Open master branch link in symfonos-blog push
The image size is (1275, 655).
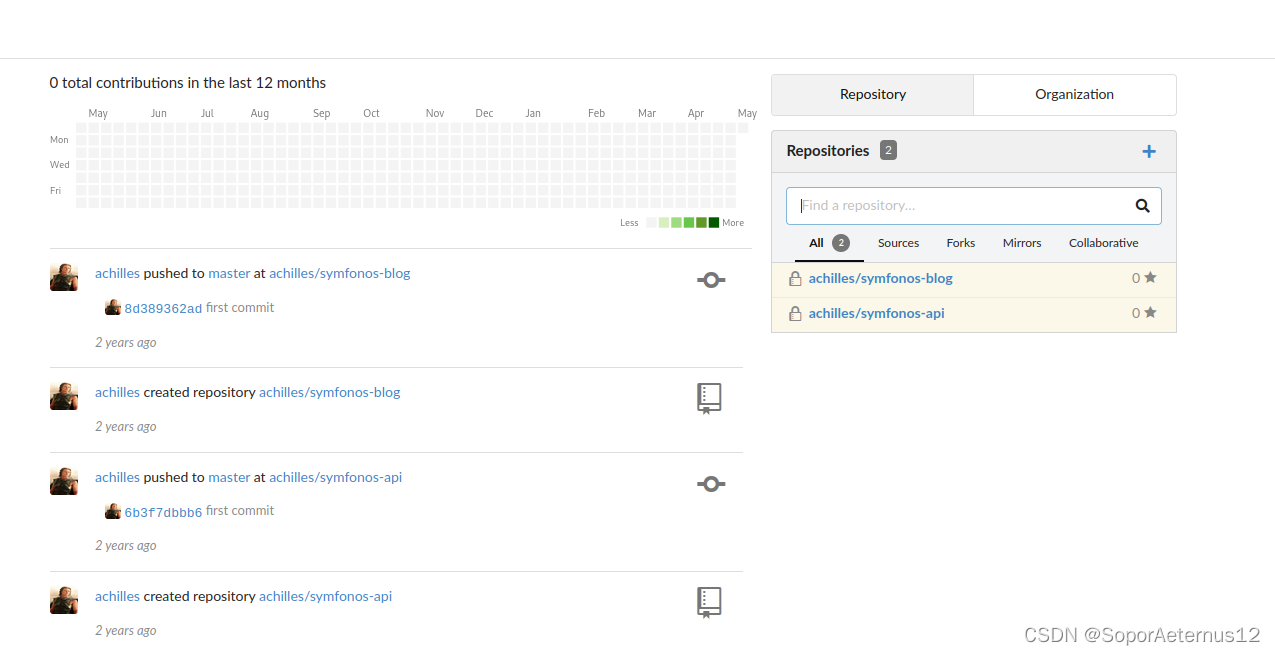[x=229, y=273]
